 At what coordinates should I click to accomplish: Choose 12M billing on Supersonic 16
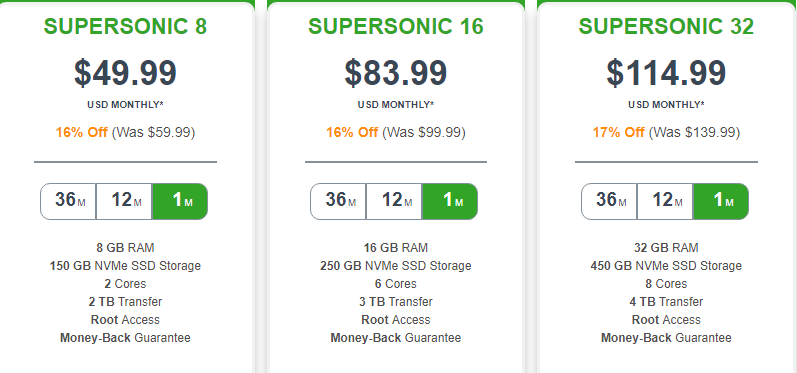(x=394, y=201)
